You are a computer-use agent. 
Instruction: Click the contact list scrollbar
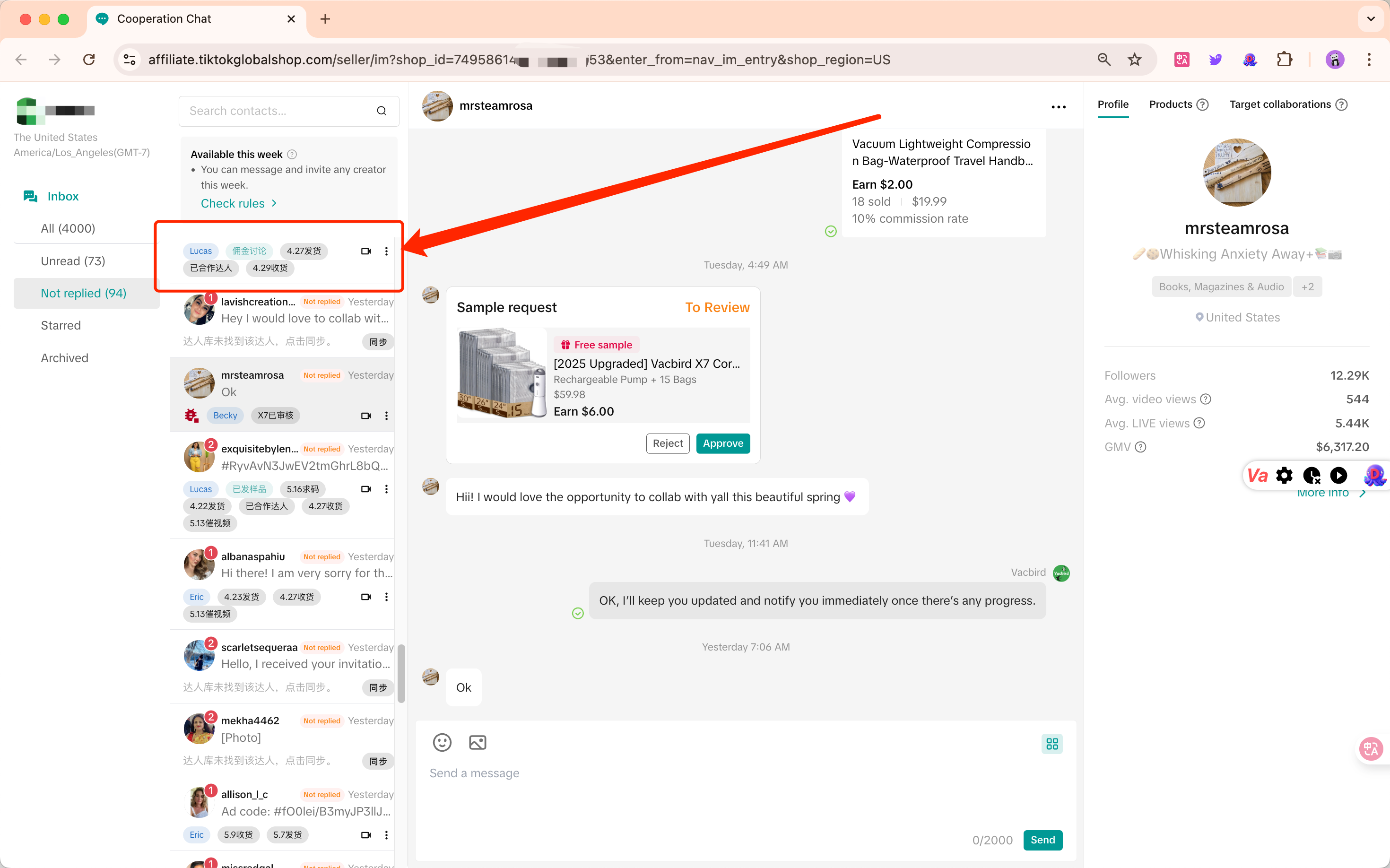pos(401,673)
